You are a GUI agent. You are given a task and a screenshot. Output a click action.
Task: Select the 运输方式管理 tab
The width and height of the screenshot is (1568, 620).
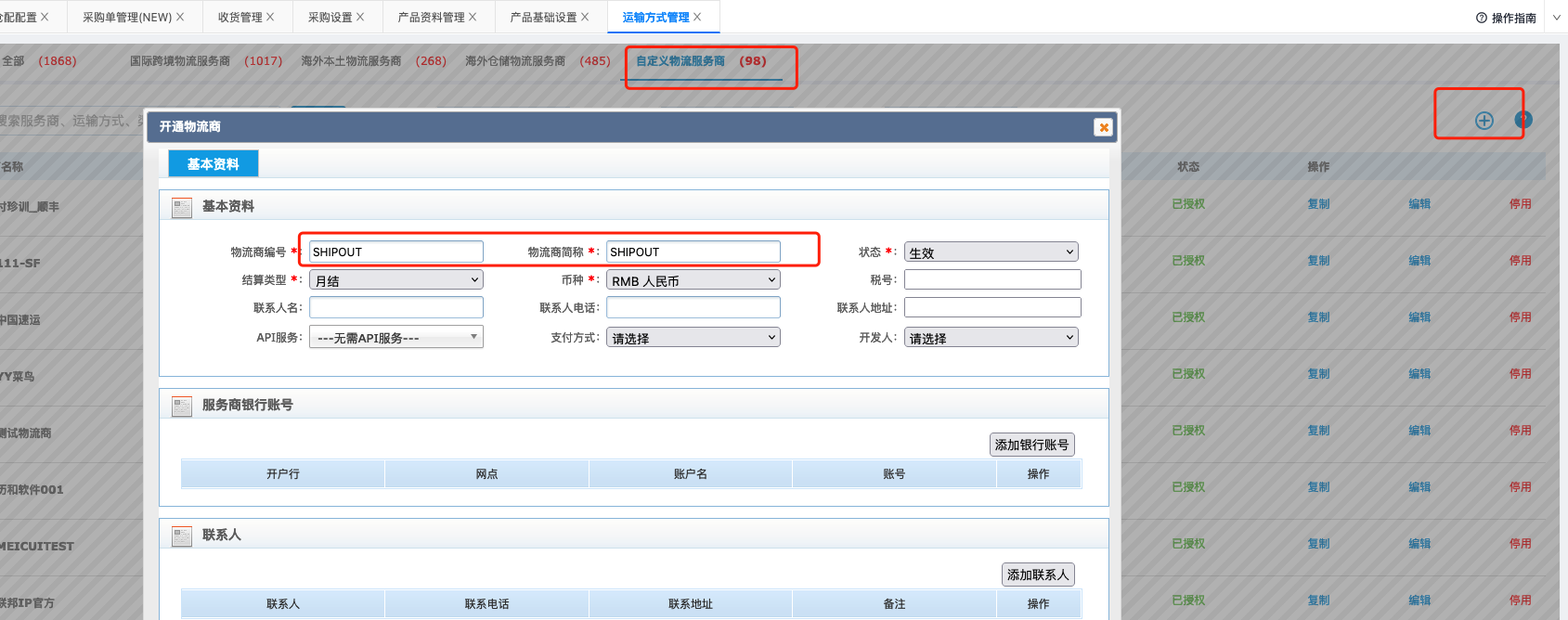[x=656, y=17]
